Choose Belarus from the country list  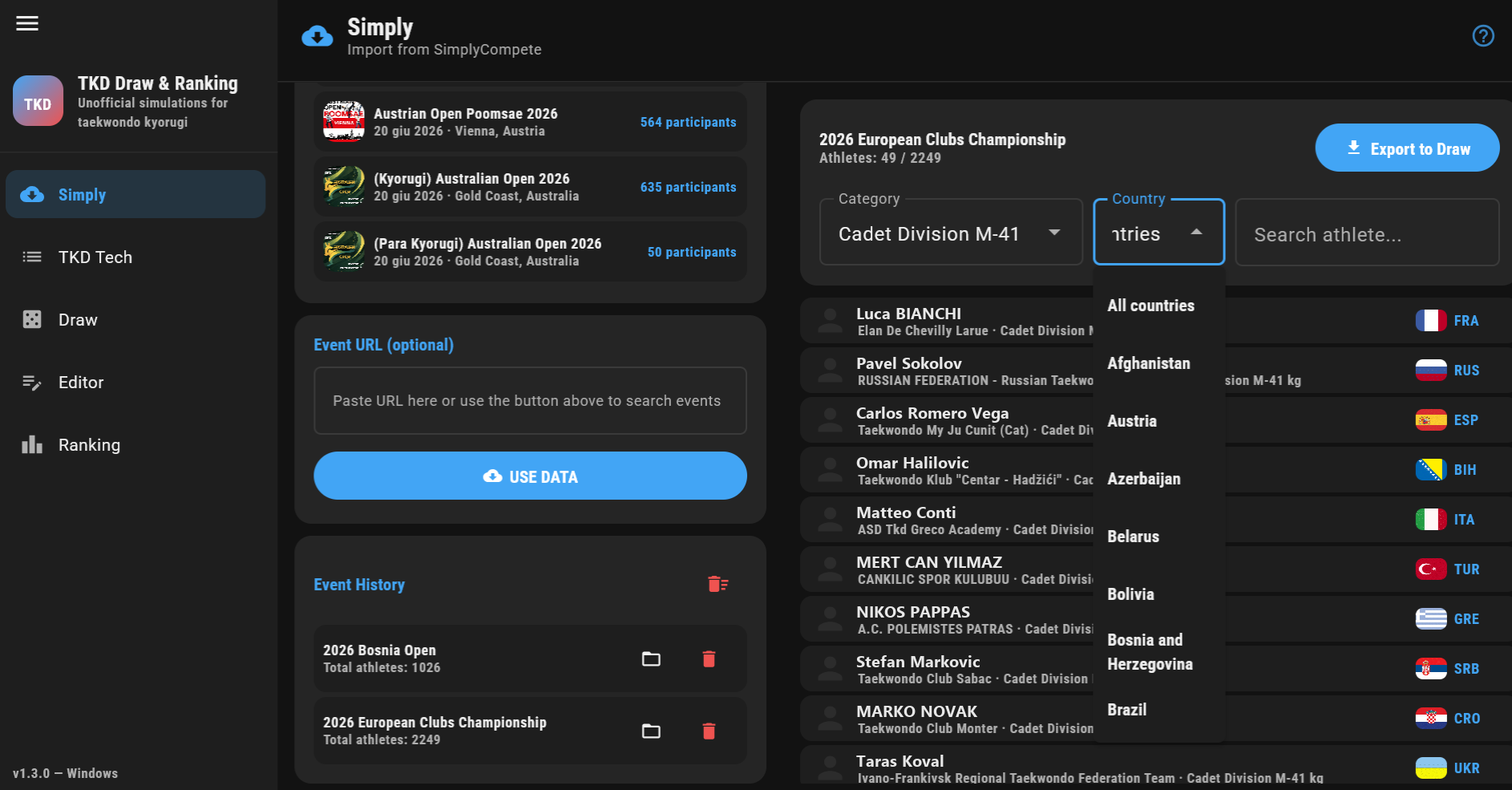coord(1158,537)
